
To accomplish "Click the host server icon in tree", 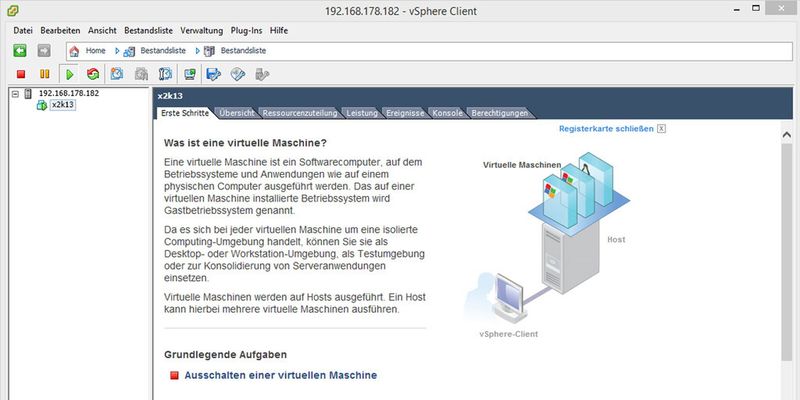I will coord(29,93).
